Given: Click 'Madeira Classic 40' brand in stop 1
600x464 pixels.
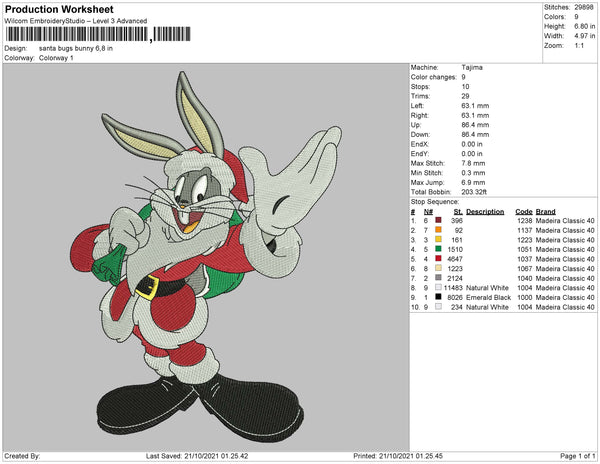Looking at the screenshot, I should coord(565,221).
